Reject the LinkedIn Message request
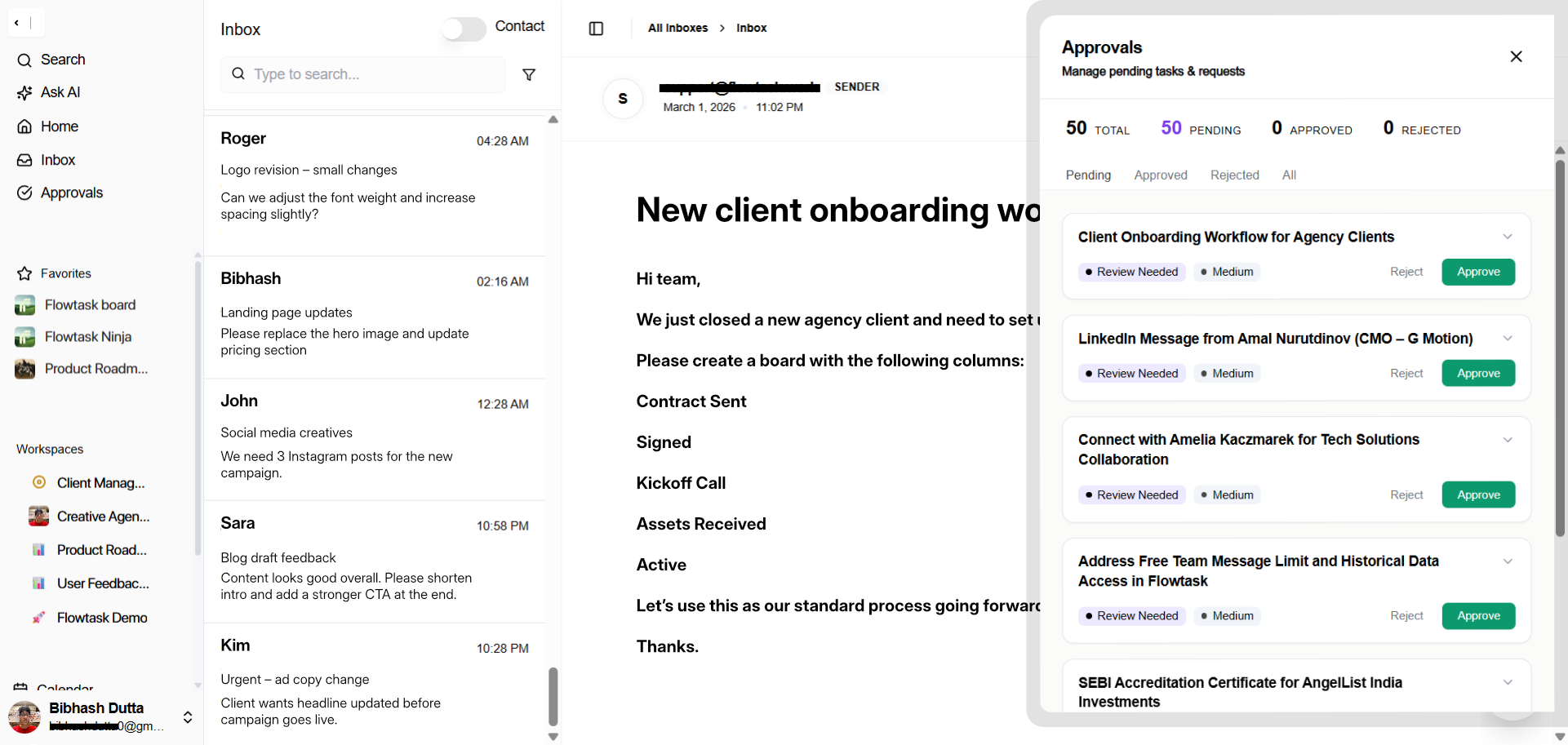The width and height of the screenshot is (1568, 745). [1406, 374]
